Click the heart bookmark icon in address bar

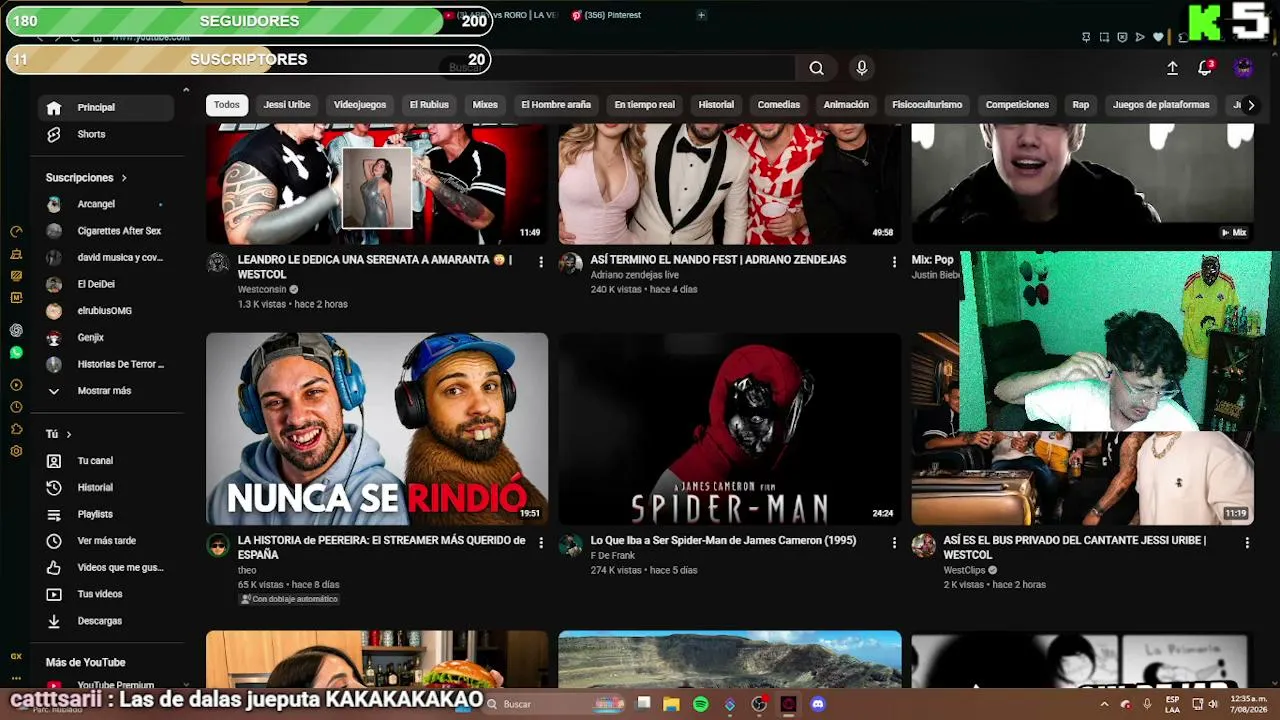click(1158, 37)
